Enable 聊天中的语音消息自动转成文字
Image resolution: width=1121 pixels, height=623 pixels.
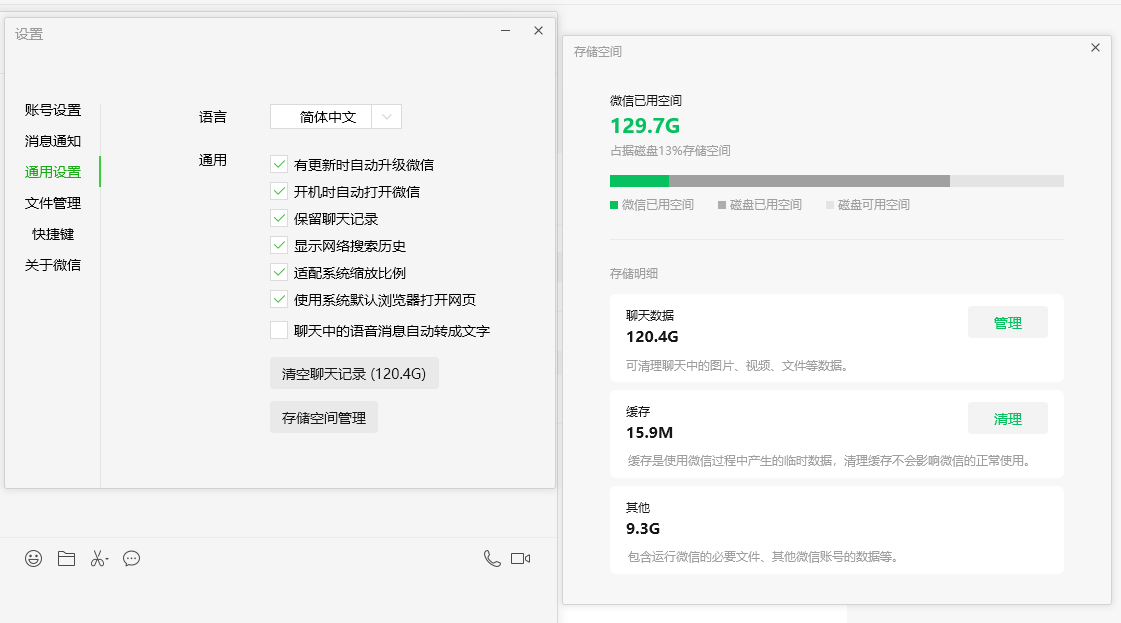[279, 330]
